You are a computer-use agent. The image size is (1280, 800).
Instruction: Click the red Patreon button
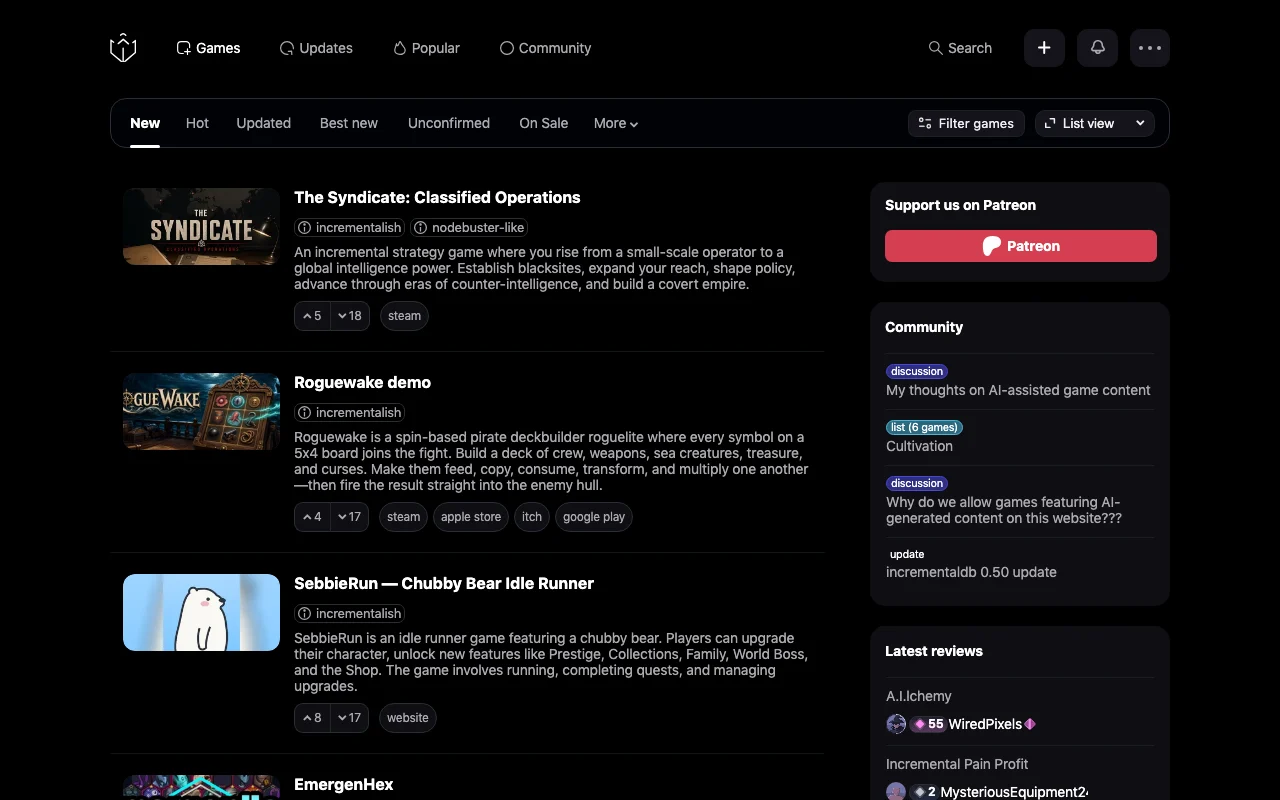(1021, 246)
